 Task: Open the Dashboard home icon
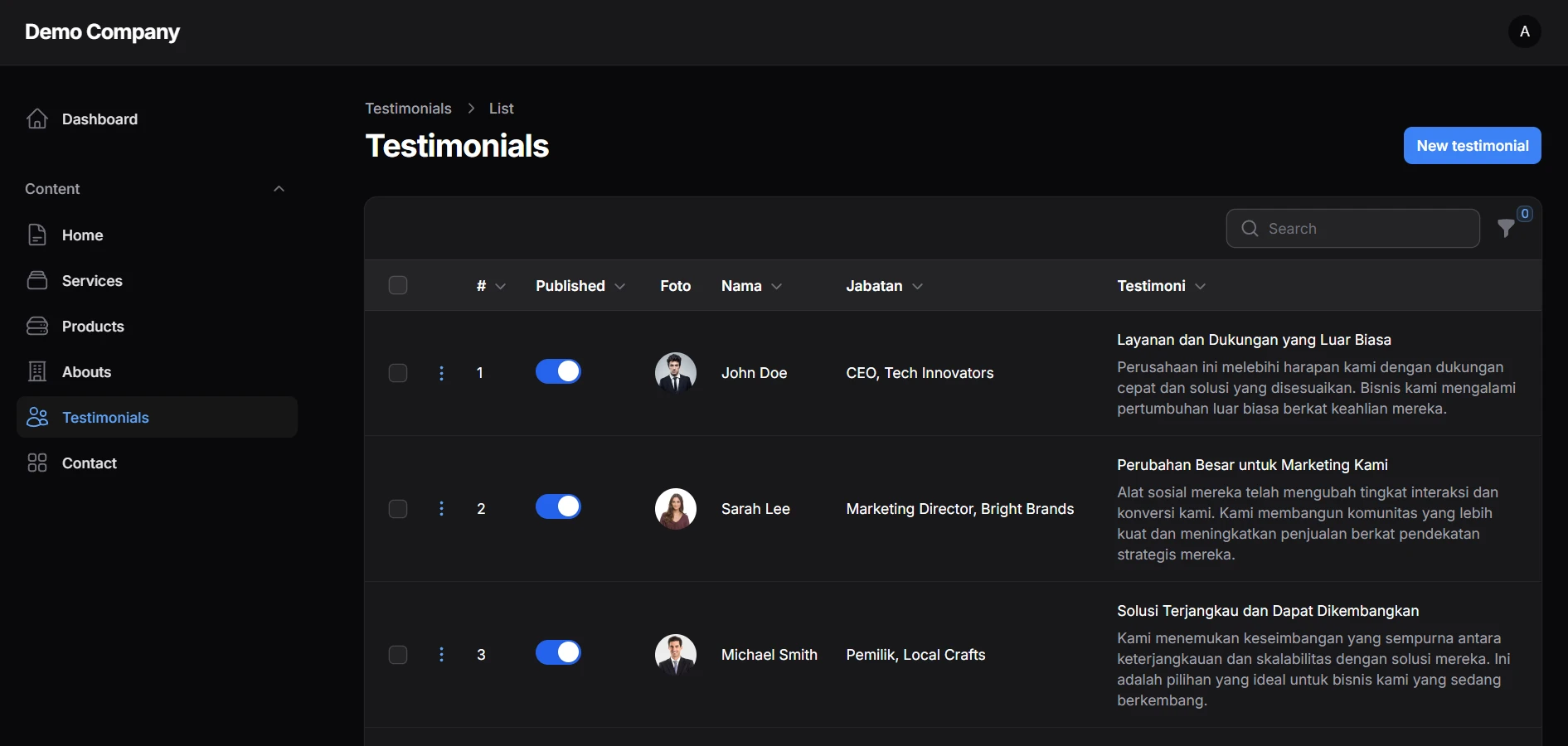[x=37, y=119]
